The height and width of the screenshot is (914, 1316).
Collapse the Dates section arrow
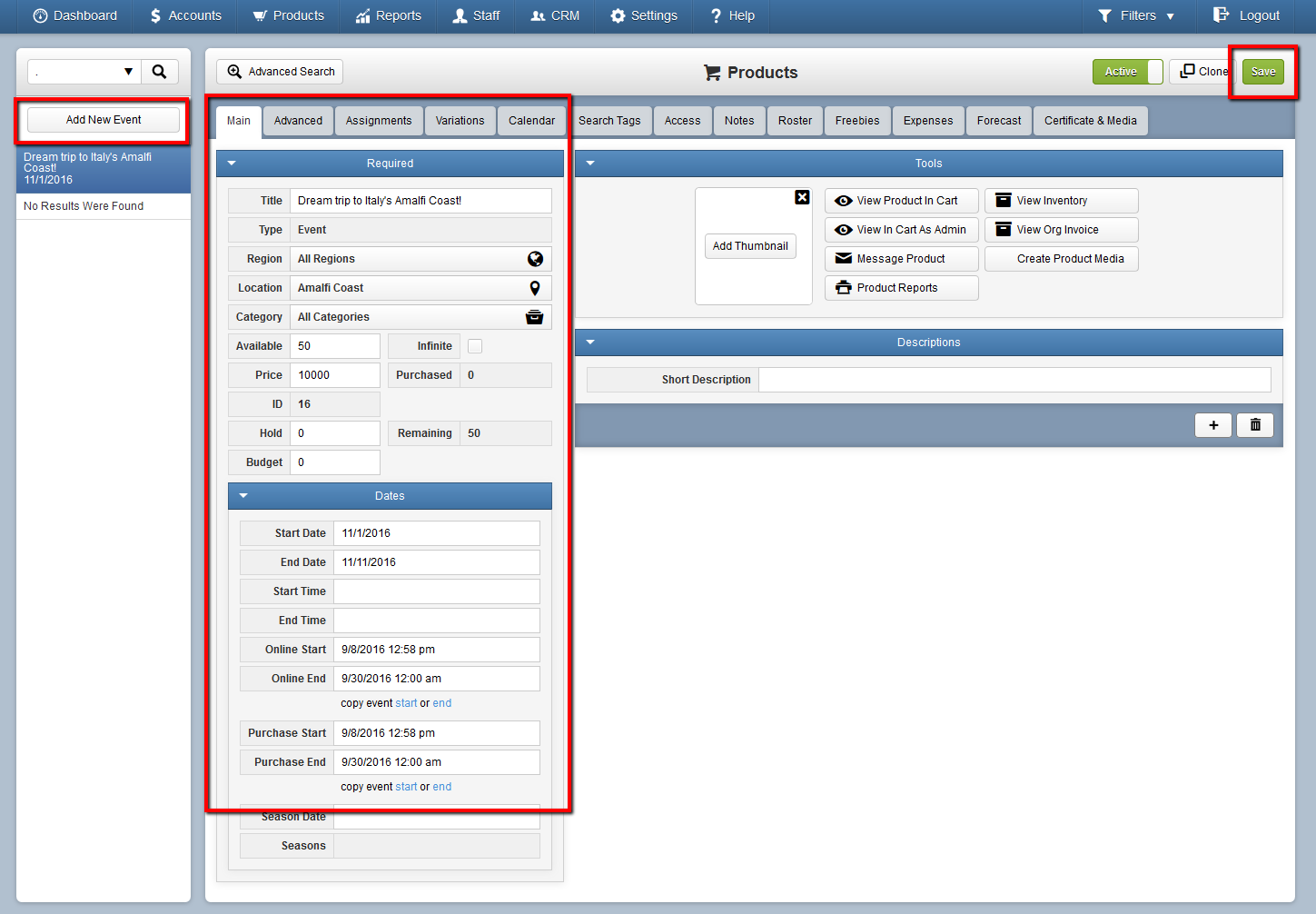click(243, 496)
